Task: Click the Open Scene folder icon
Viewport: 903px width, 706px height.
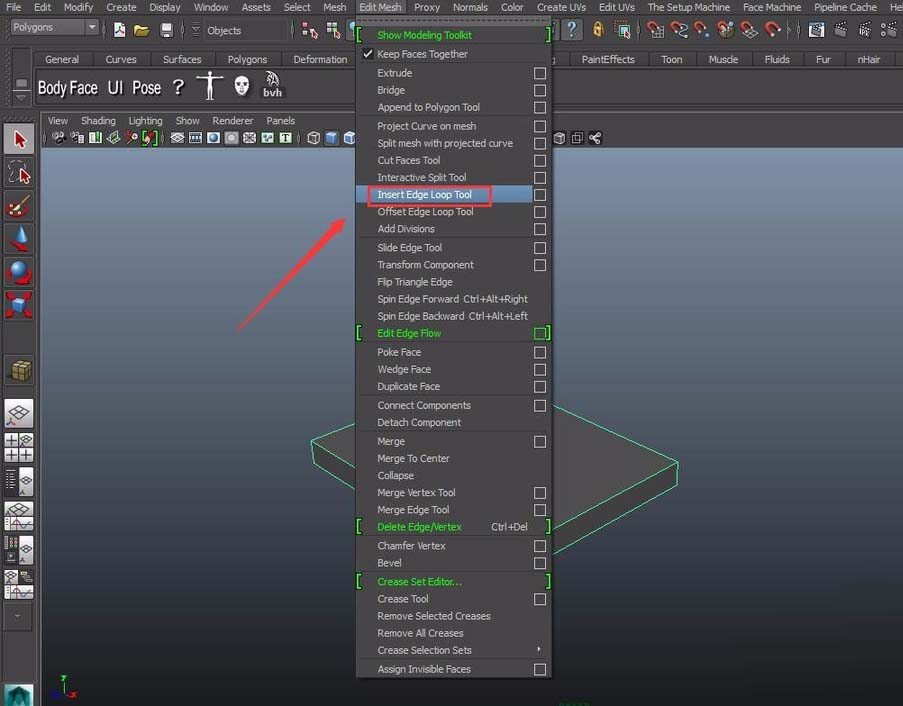Action: (142, 29)
